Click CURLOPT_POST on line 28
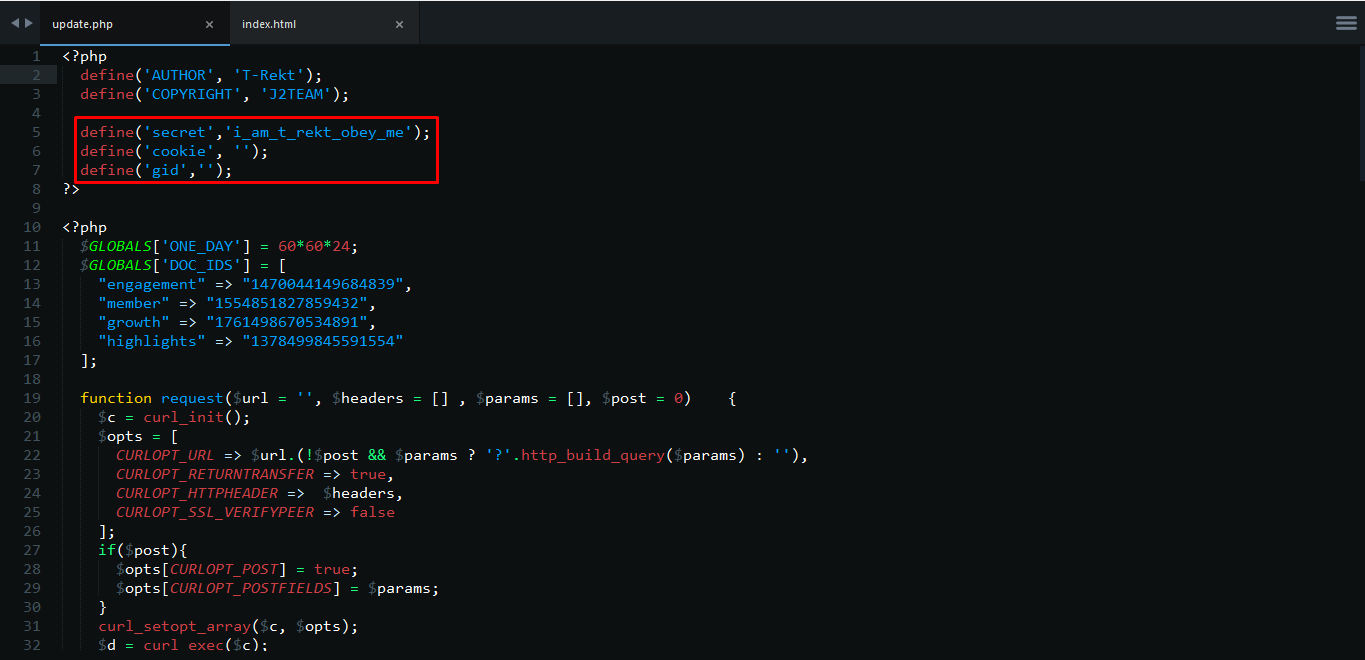Image resolution: width=1365 pixels, height=660 pixels. [x=224, y=570]
